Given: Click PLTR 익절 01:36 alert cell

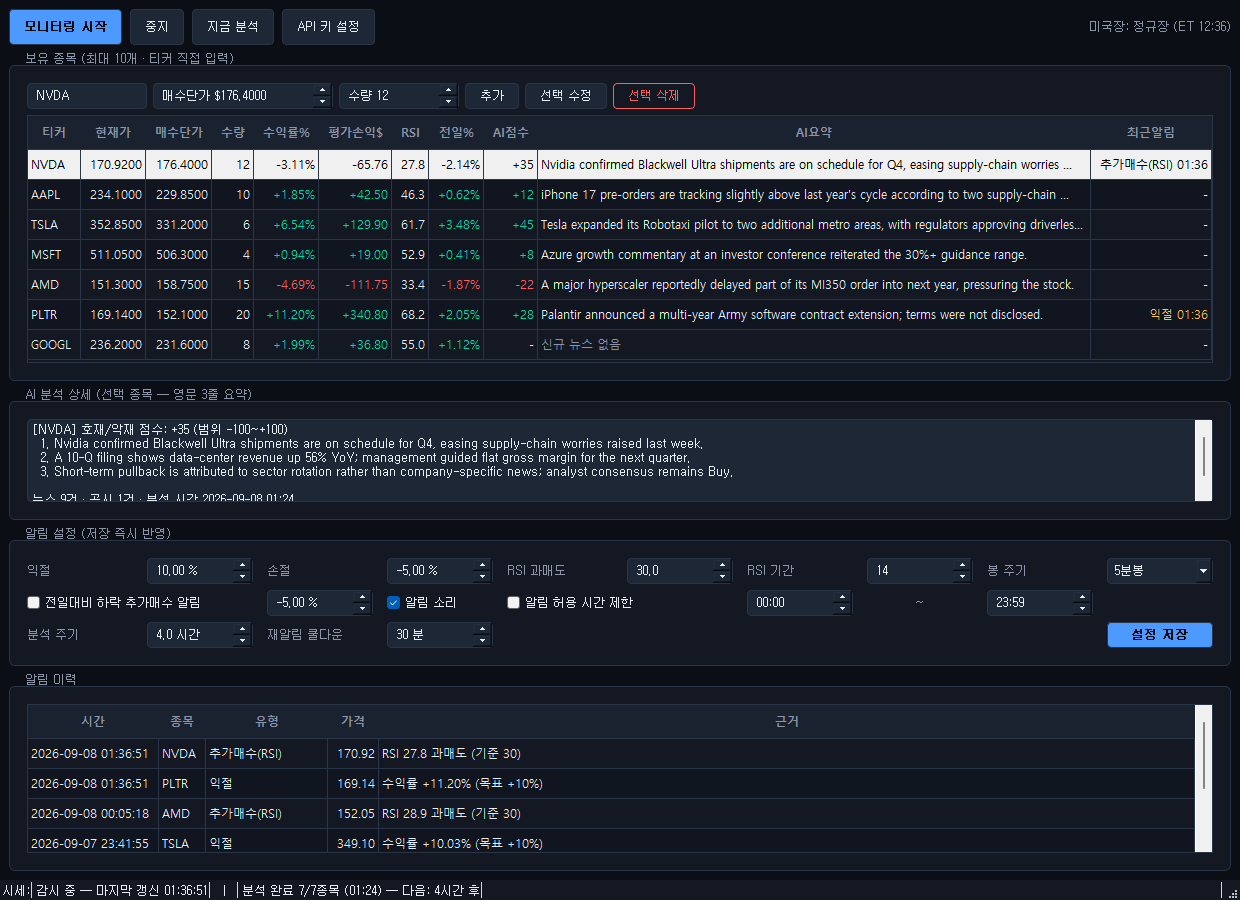Looking at the screenshot, I should [1151, 315].
